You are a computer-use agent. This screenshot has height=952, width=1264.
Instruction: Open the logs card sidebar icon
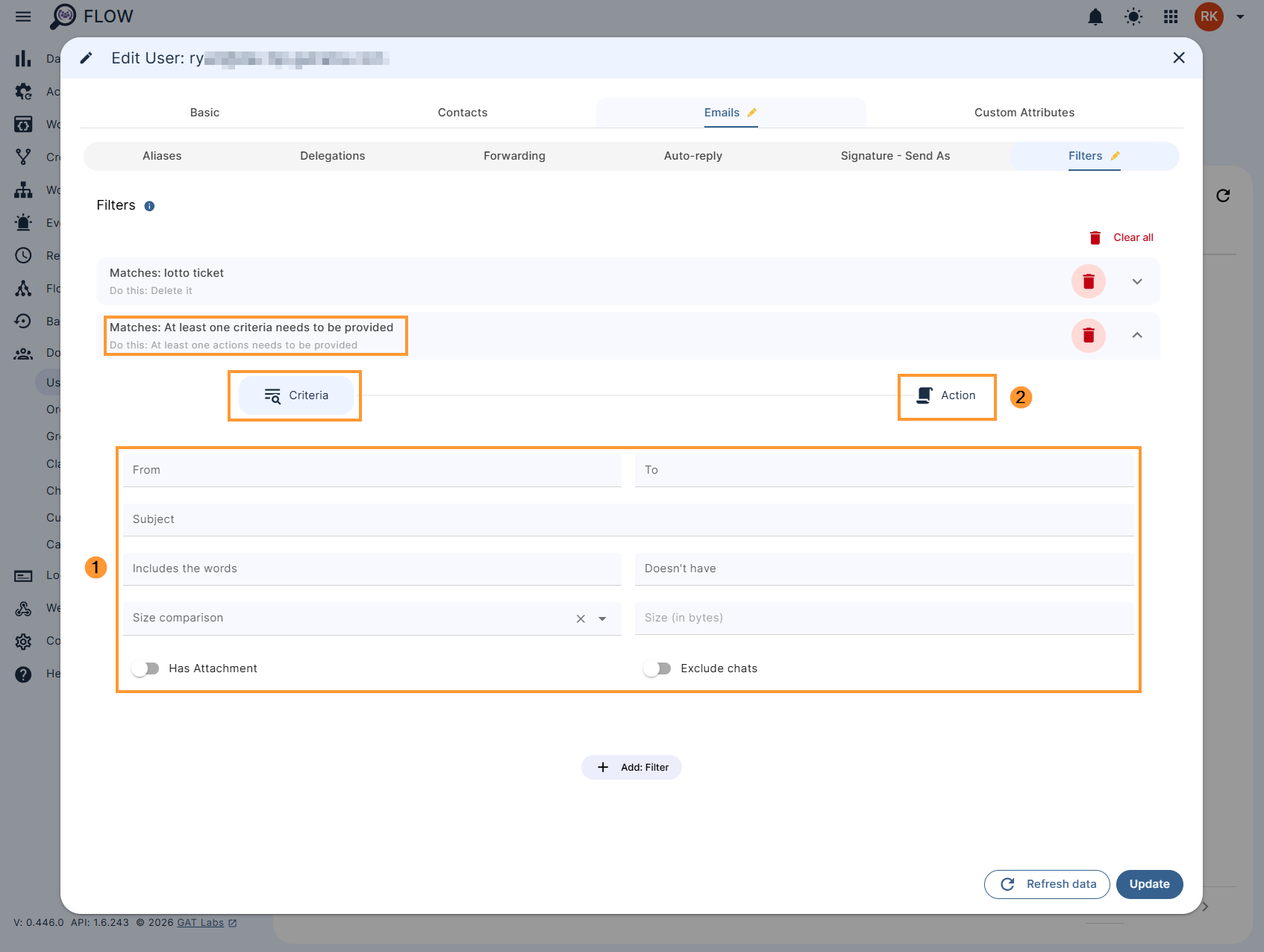click(x=23, y=576)
